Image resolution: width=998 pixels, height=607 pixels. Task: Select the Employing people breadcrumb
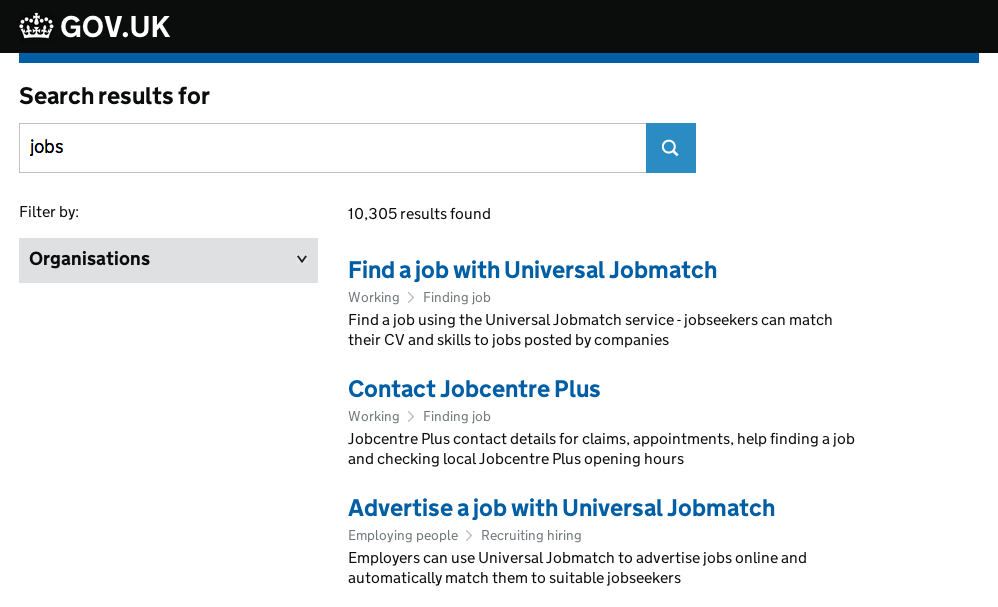pyautogui.click(x=403, y=535)
